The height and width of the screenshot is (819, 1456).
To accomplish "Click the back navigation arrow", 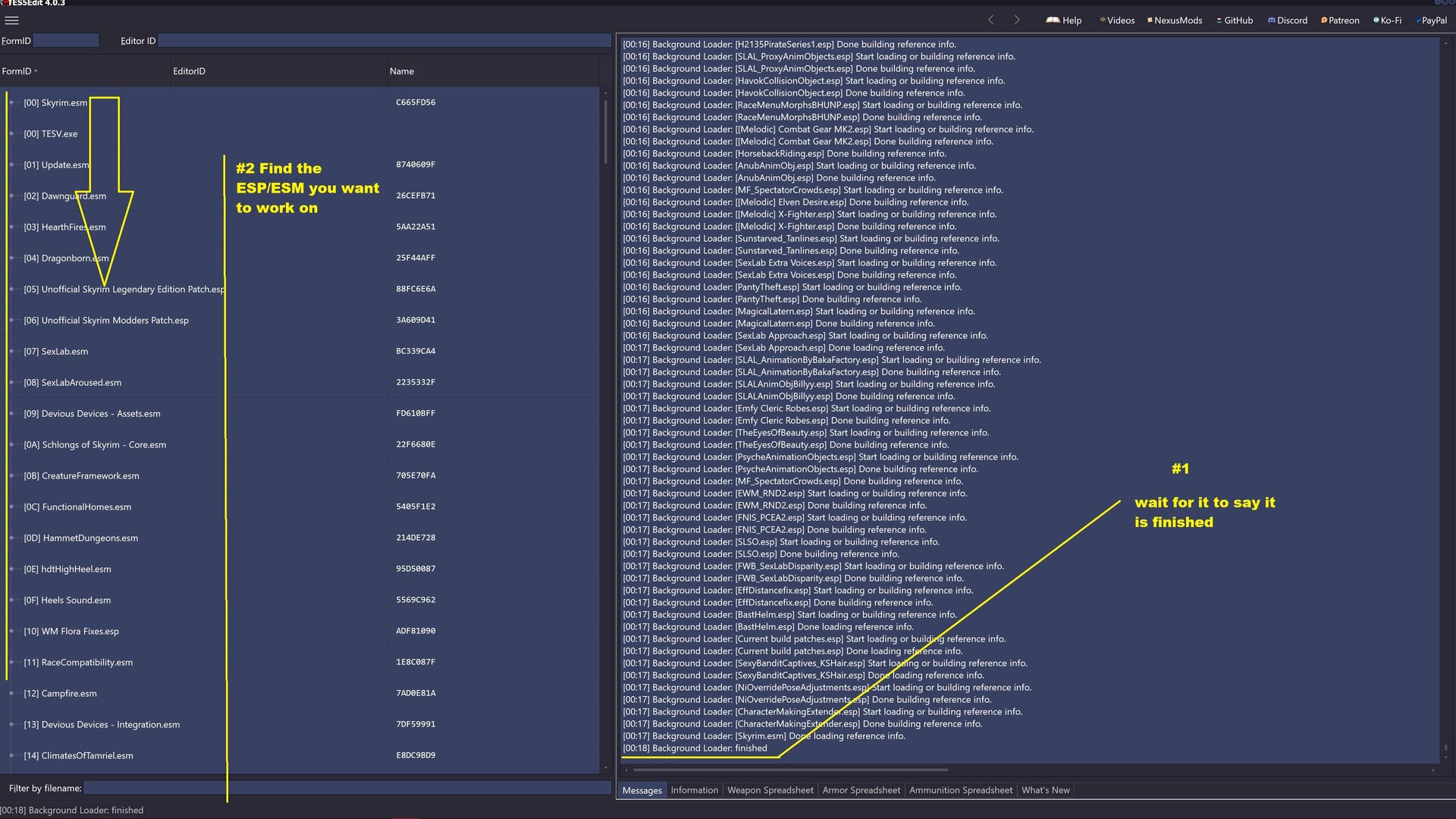I will pos(990,20).
